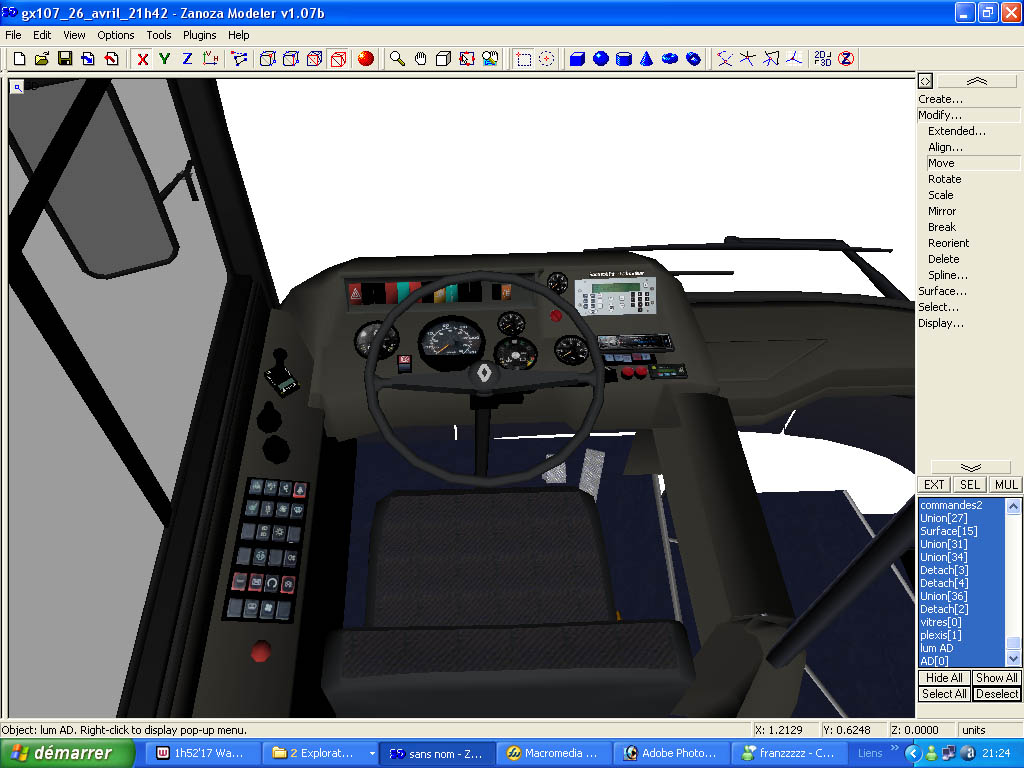This screenshot has height=768, width=1024.
Task: Create a blue cone primitive
Action: [647, 59]
